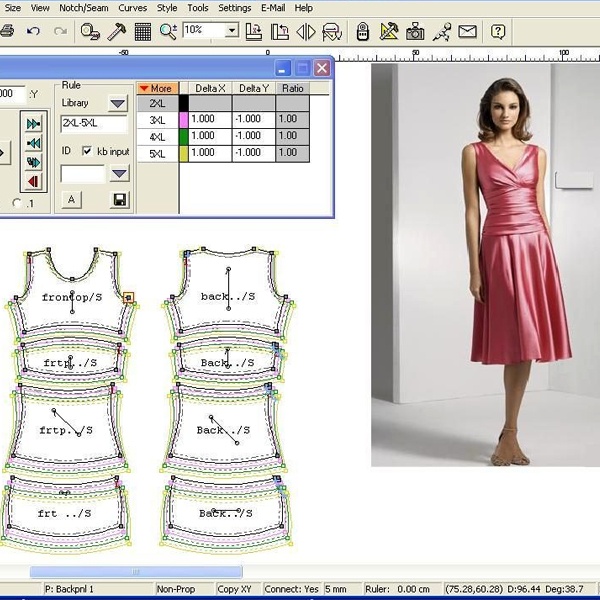
Task: Click the horizontal scrollbar thumb
Action: [136, 572]
